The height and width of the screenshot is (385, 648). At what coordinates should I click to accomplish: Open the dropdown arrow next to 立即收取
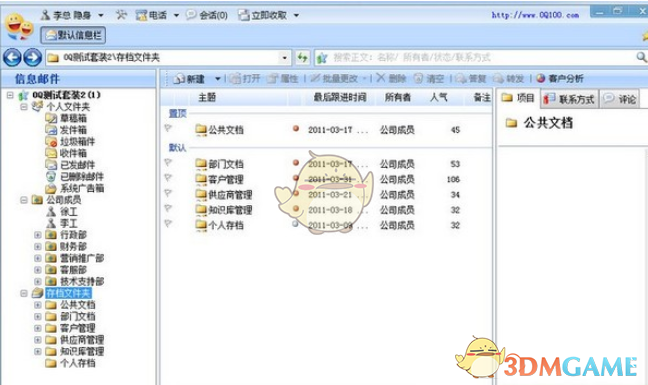[296, 16]
